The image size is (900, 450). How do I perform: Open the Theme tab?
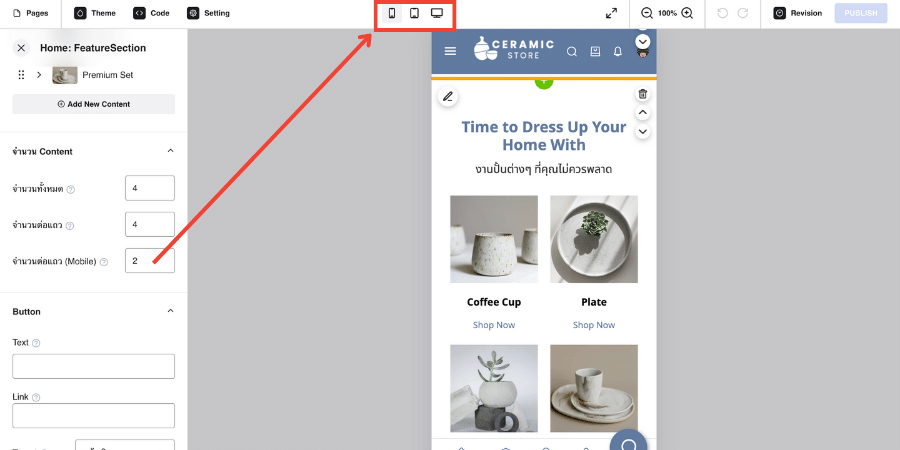[x=95, y=13]
